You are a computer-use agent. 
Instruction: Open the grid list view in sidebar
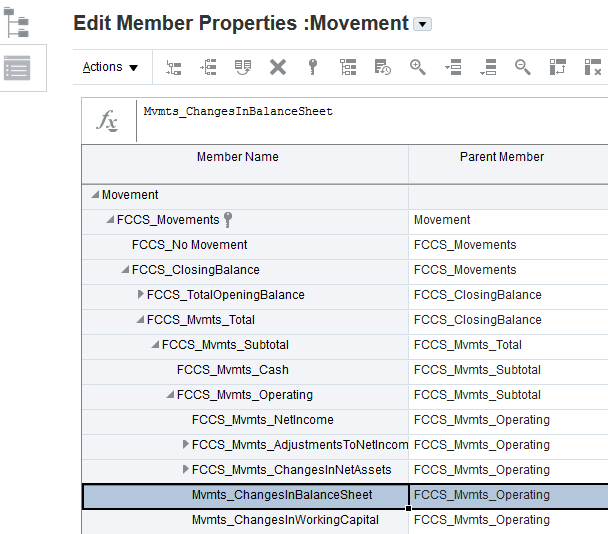point(17,68)
